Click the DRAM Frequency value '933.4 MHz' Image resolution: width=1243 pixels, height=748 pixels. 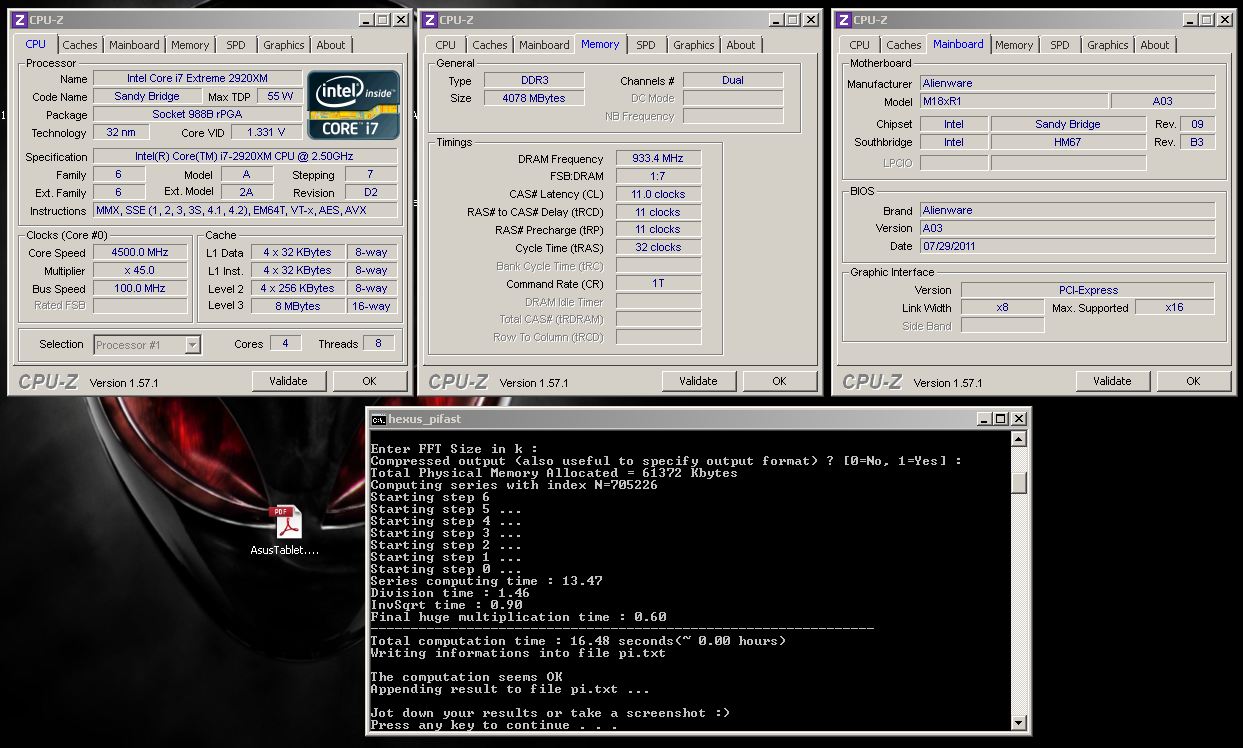pos(658,159)
